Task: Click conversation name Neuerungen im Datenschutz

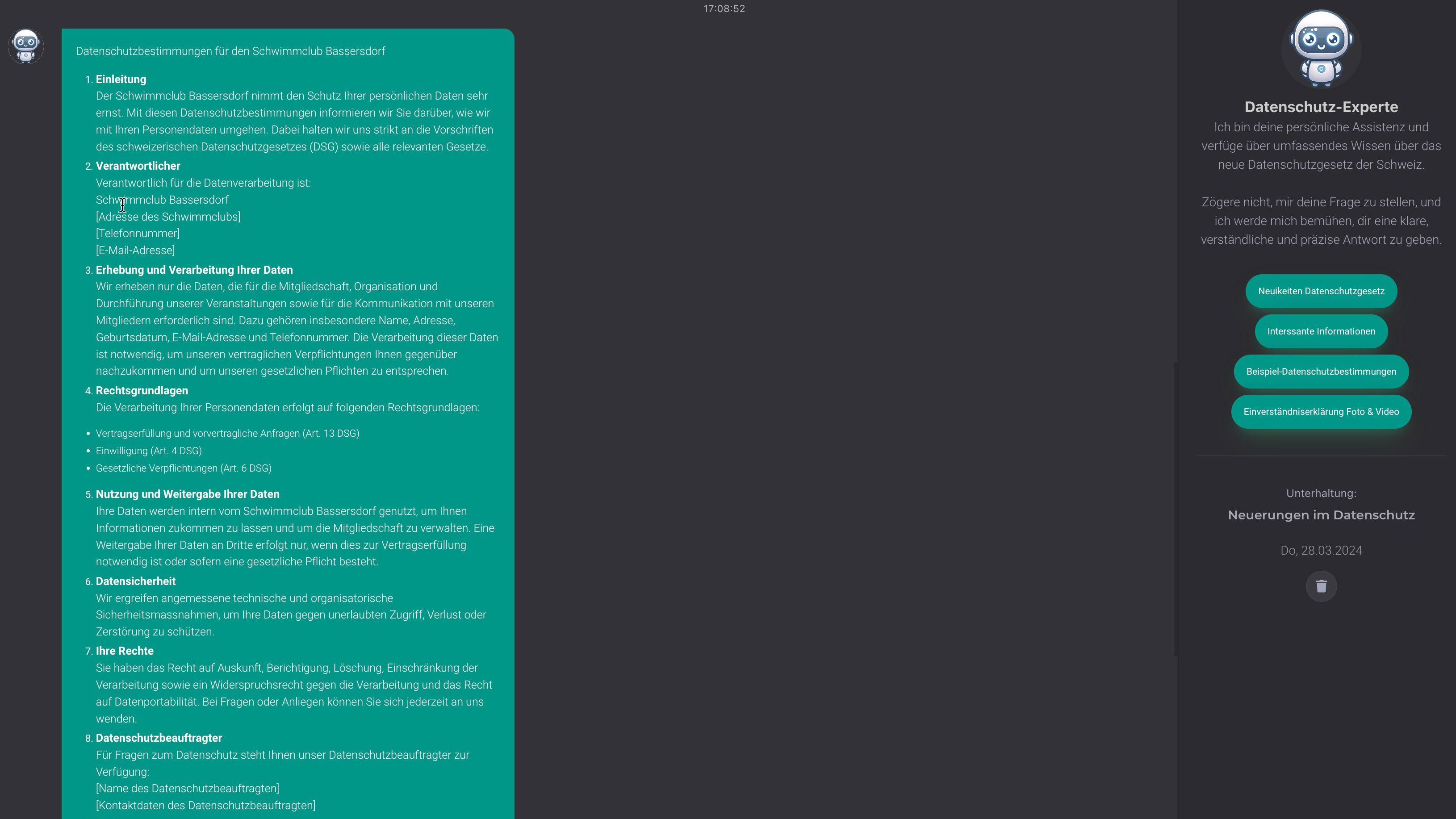Action: pyautogui.click(x=1321, y=515)
